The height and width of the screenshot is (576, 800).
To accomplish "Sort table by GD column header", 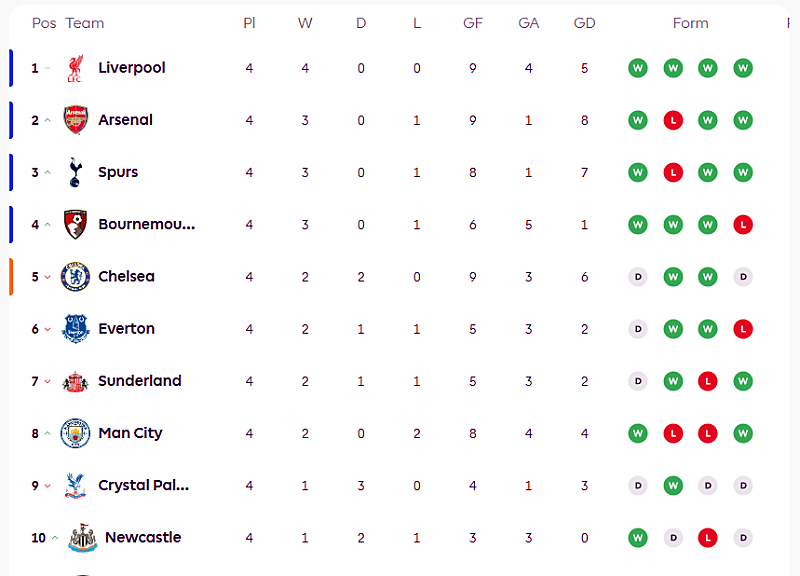I will [584, 23].
